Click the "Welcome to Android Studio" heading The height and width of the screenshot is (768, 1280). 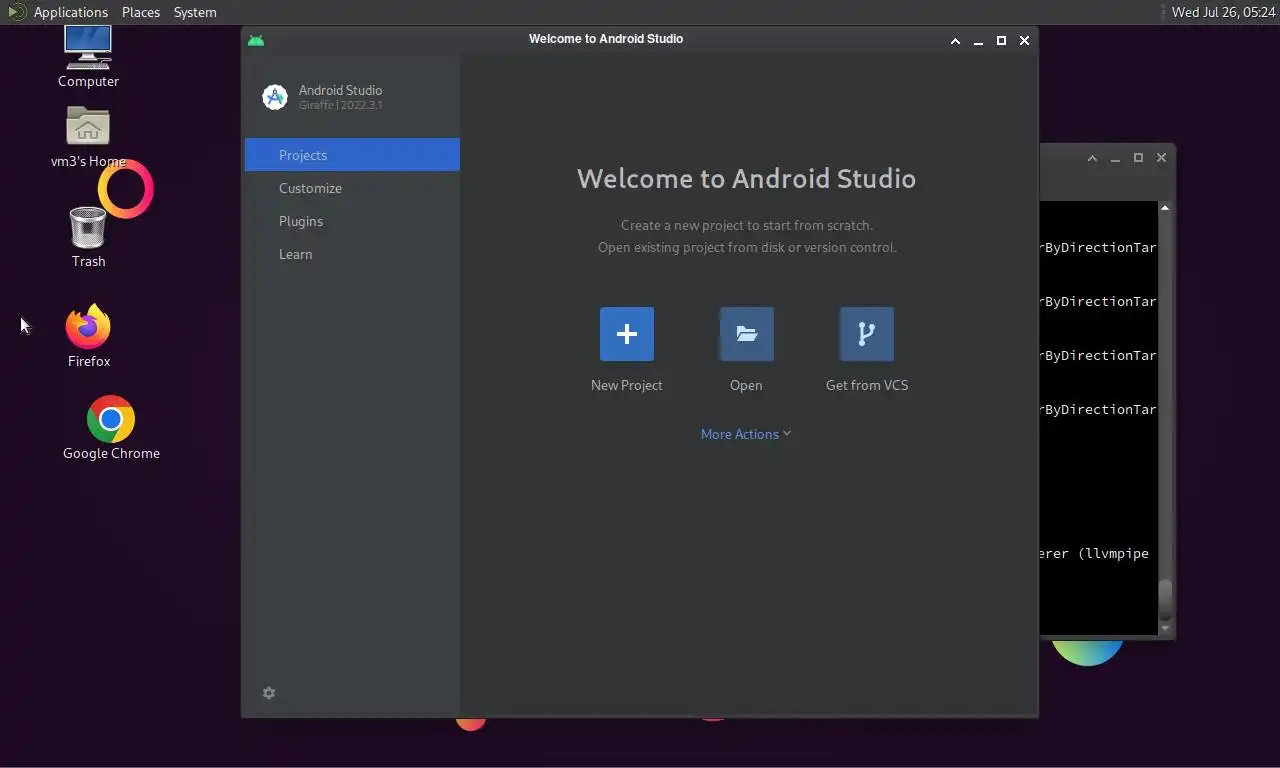click(x=746, y=178)
